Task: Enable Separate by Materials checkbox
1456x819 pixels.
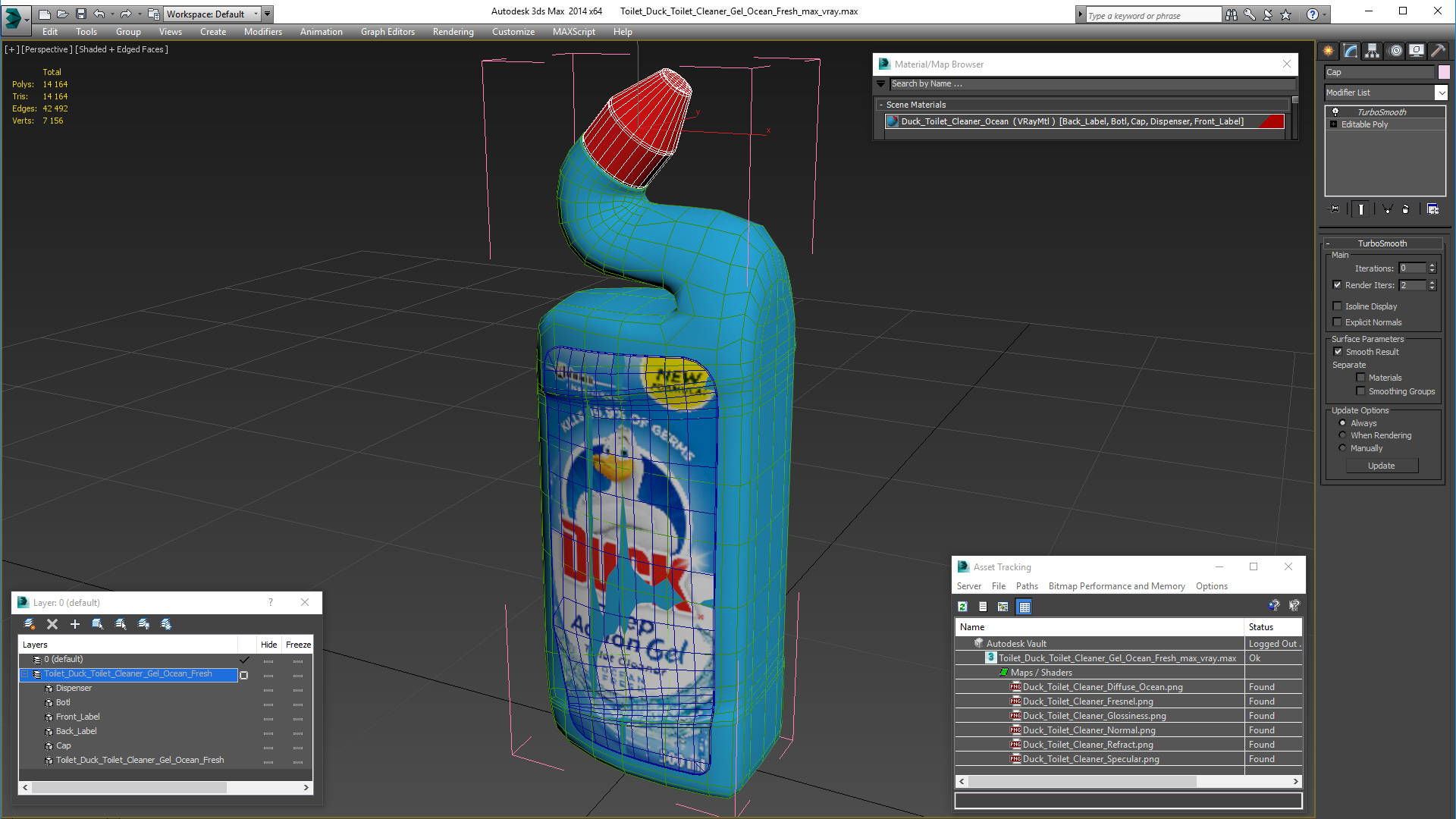Action: click(x=1360, y=378)
